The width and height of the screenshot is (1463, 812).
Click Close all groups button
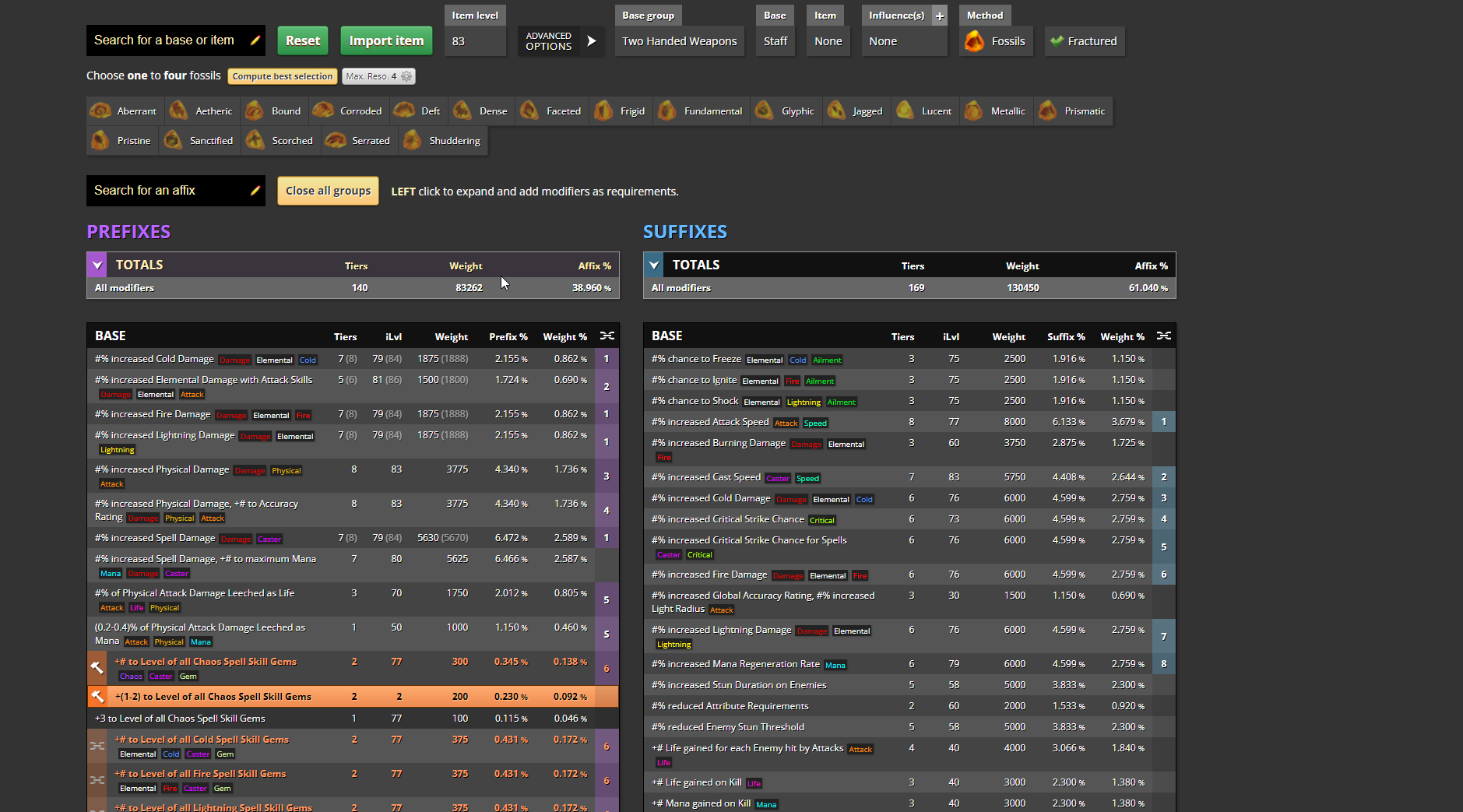click(x=329, y=191)
